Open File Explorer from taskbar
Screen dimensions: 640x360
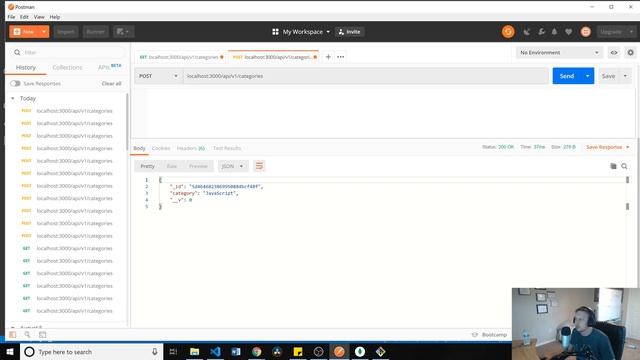click(x=194, y=351)
